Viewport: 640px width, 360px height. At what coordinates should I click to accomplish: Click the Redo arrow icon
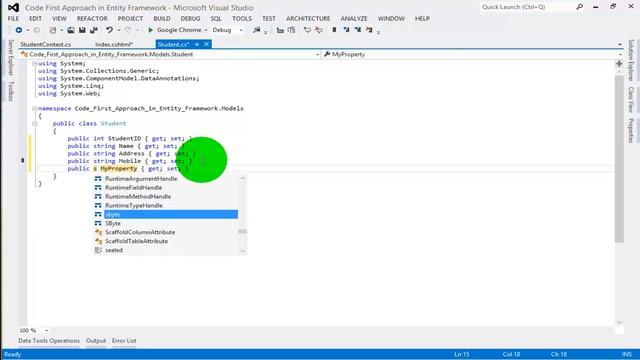coord(128,30)
